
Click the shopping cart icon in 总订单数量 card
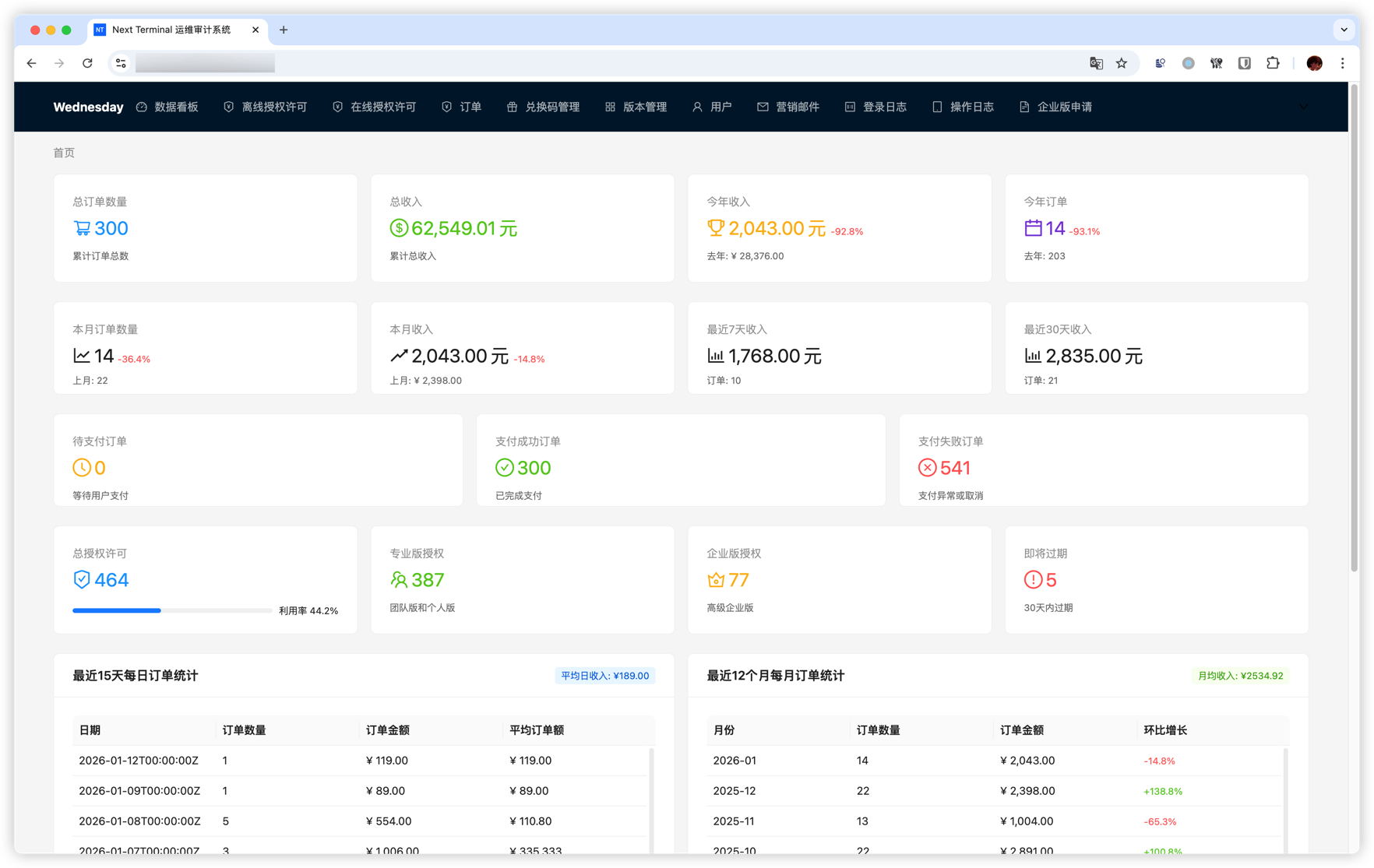coord(82,228)
